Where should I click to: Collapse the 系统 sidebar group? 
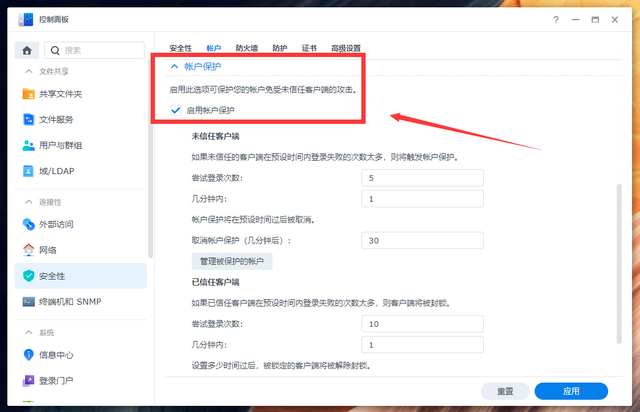coord(29,333)
